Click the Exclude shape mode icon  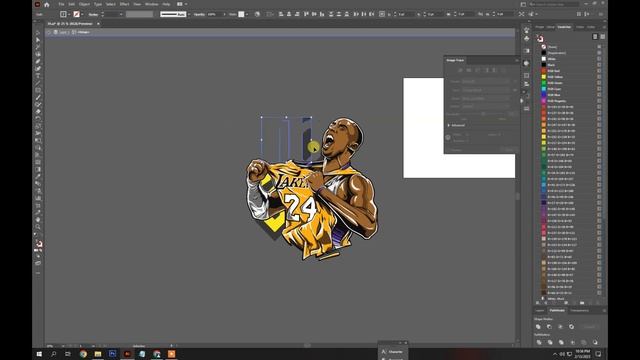coord(571,327)
